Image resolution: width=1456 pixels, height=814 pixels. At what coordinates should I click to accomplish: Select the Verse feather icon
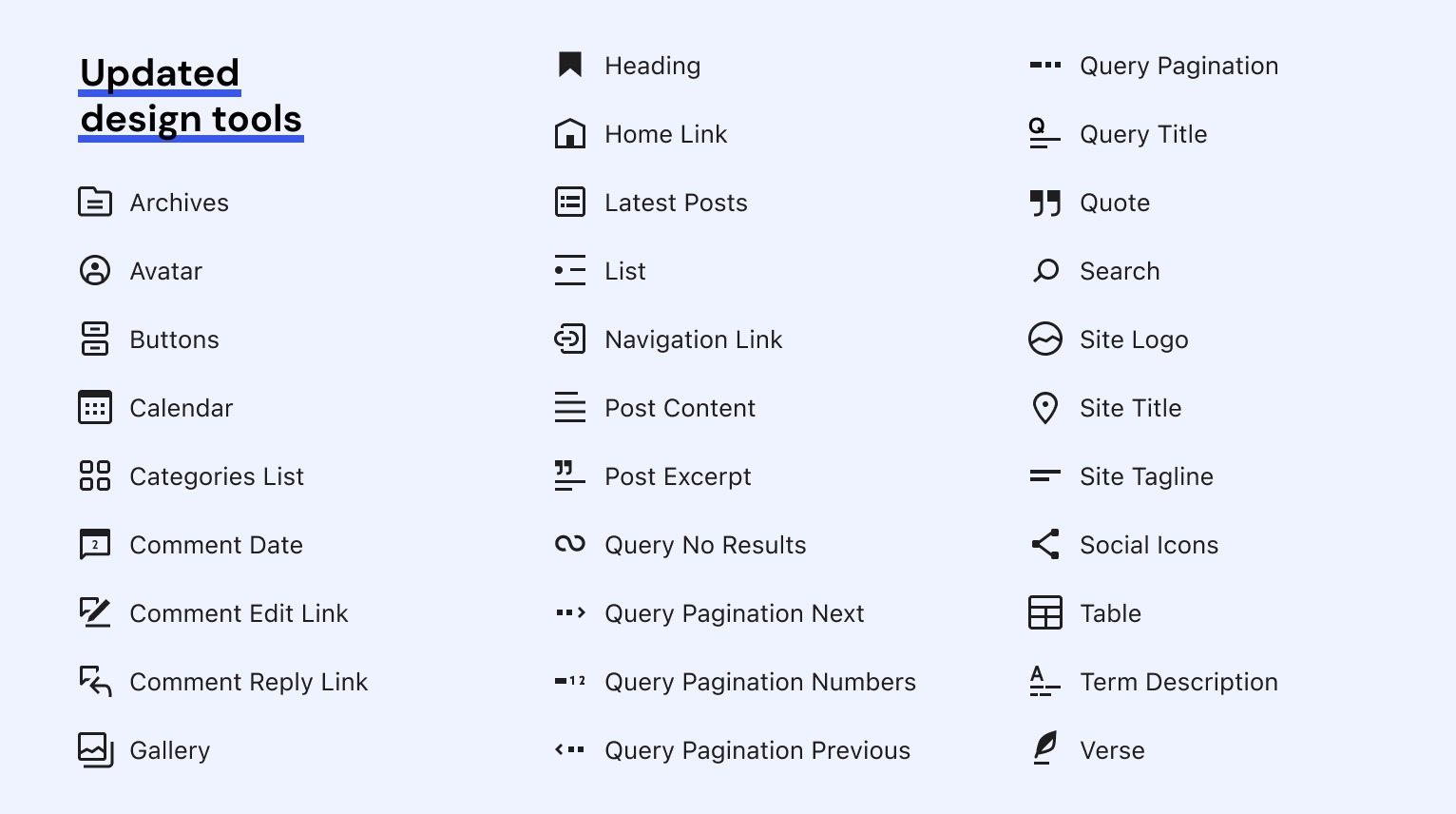click(x=1045, y=748)
